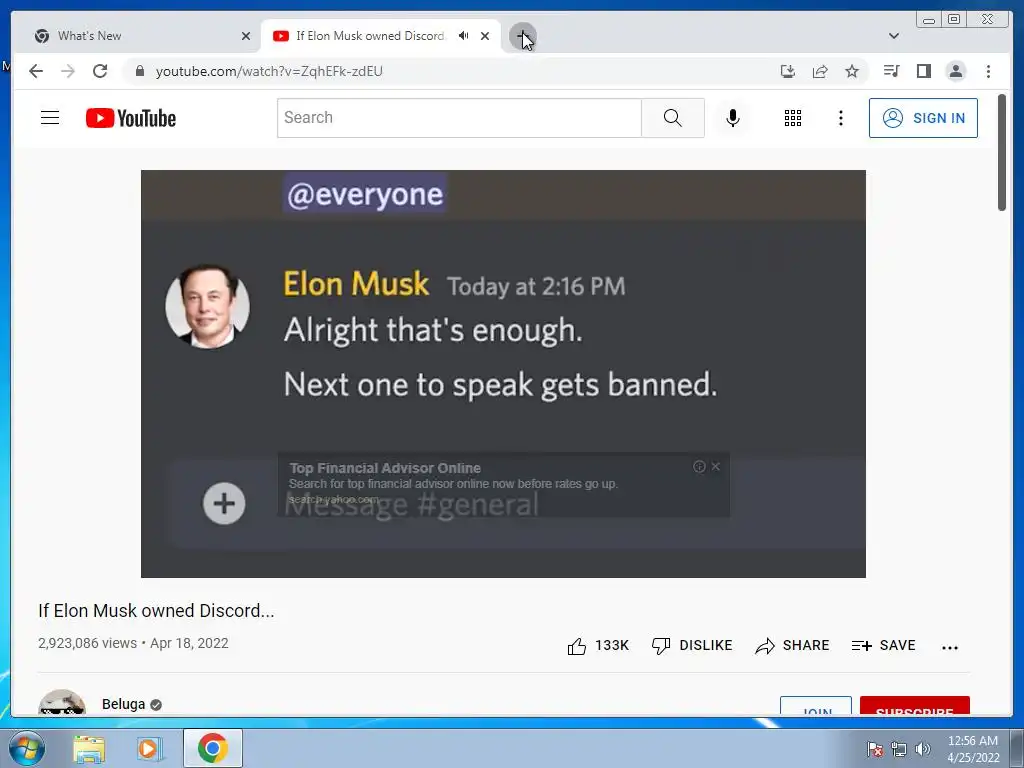The width and height of the screenshot is (1024, 768).
Task: Click the search magnifier button
Action: coord(673,118)
